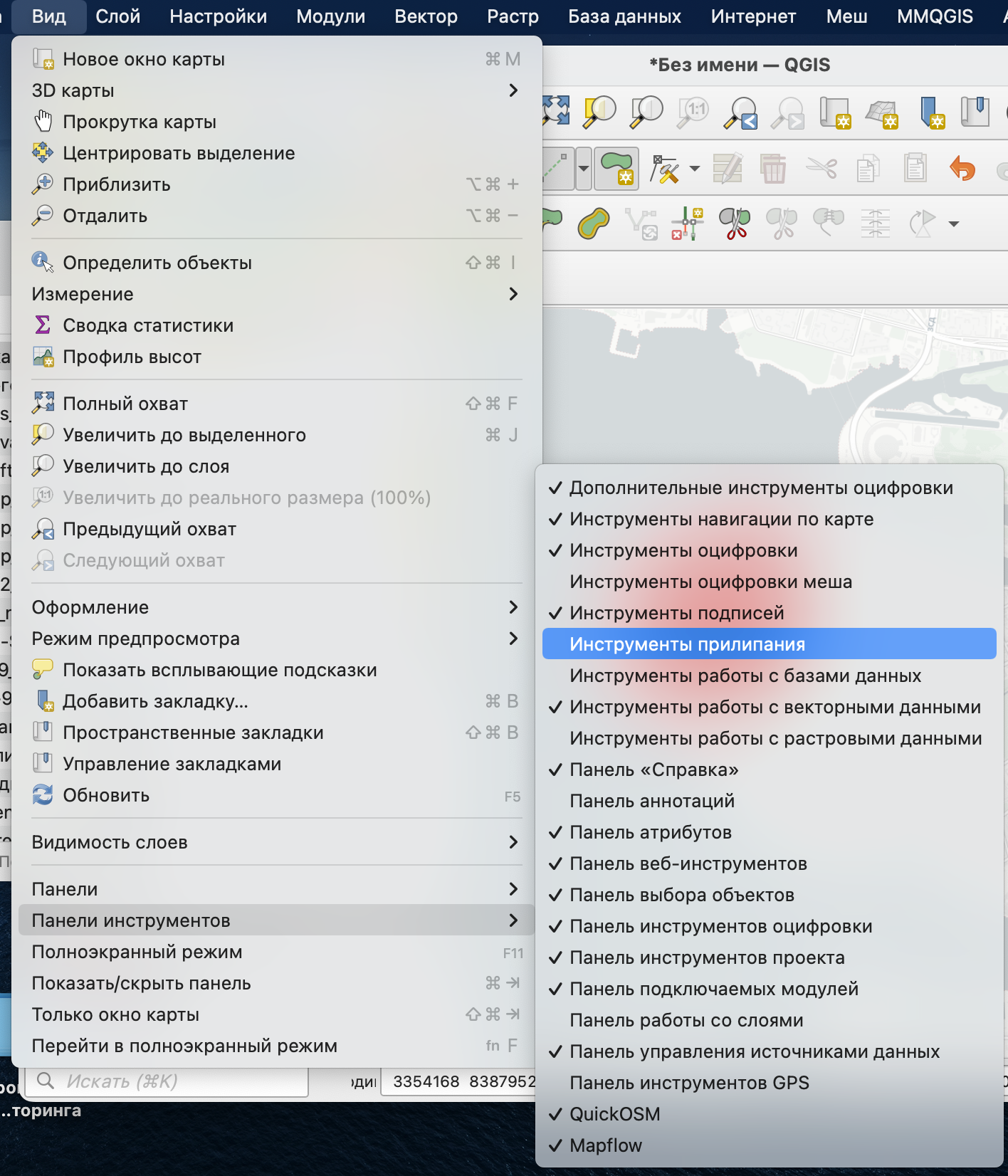Click Обновить to refresh the map
The height and width of the screenshot is (1176, 1008).
(x=106, y=795)
